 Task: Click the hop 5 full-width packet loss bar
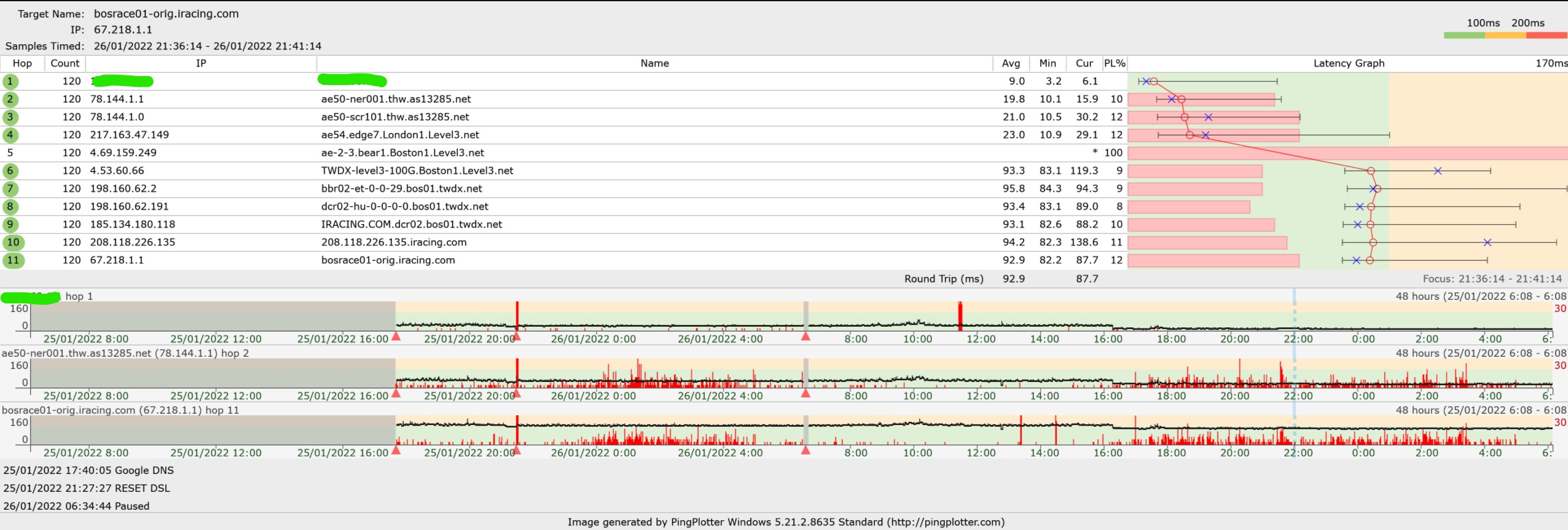tap(1348, 153)
